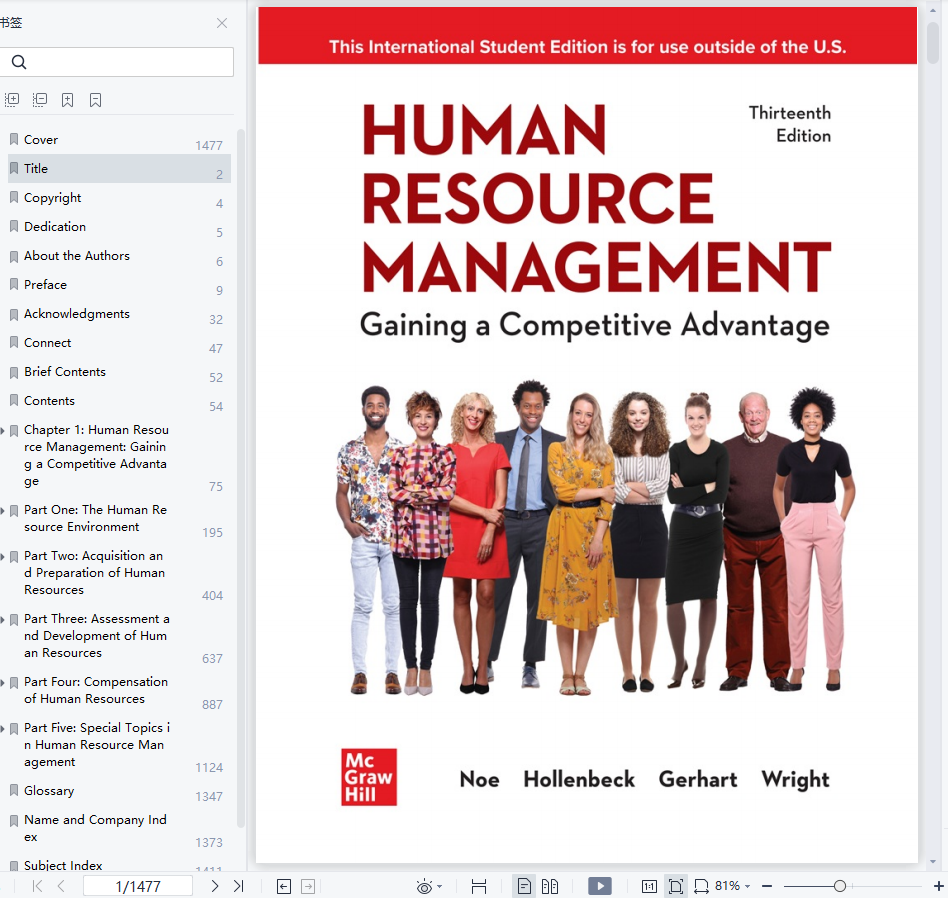
Task: Open the Brief Contents bookmark
Action: coord(118,372)
